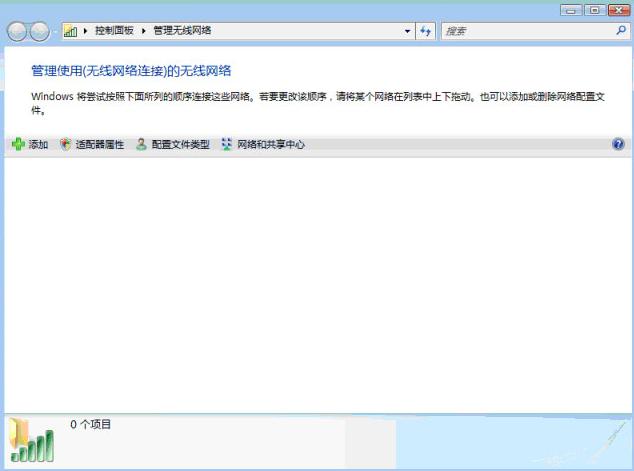Open the address bar history dropdown
The image size is (634, 471).
click(407, 31)
